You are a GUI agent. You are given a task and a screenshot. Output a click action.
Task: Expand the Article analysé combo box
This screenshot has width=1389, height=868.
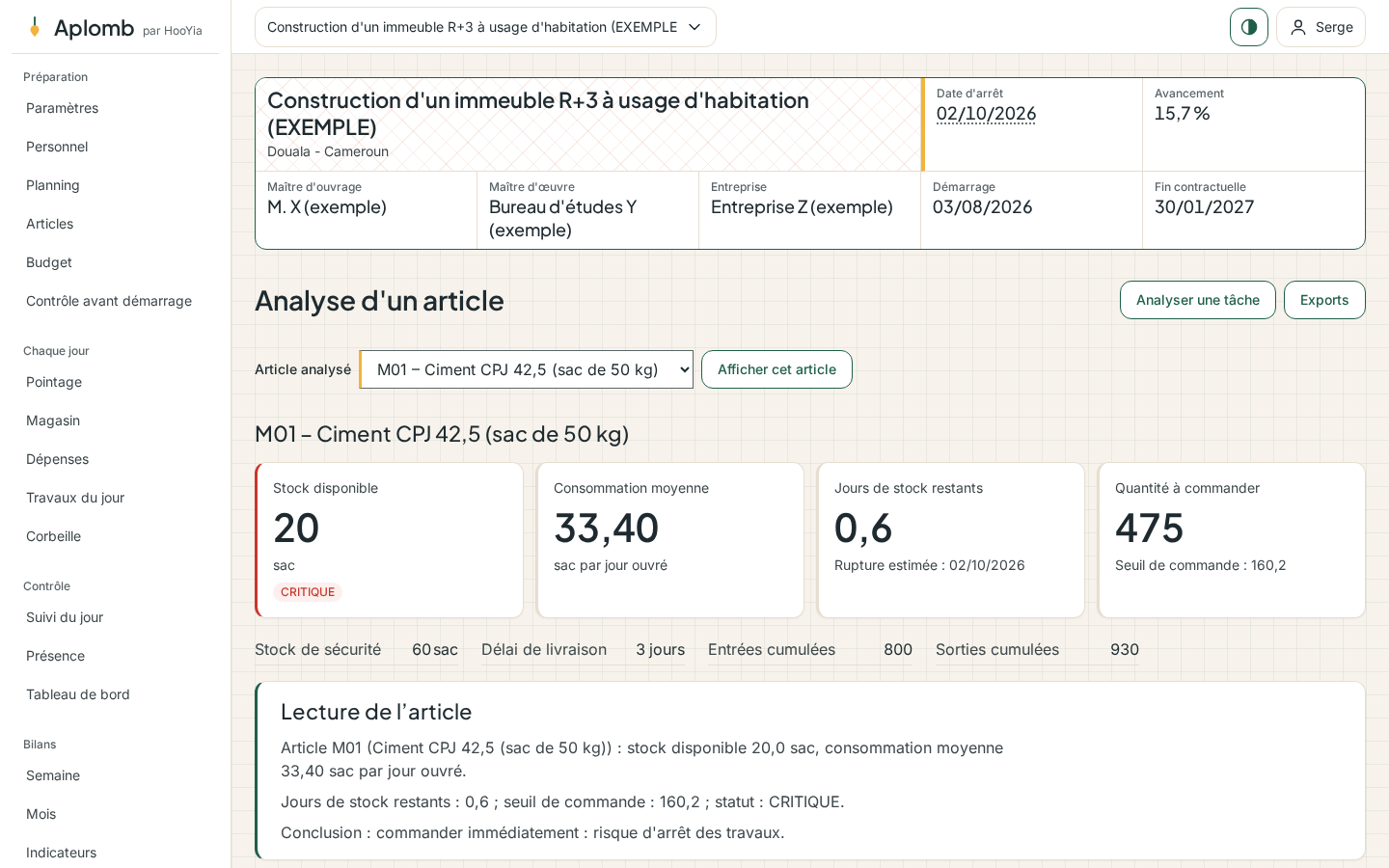click(x=527, y=369)
